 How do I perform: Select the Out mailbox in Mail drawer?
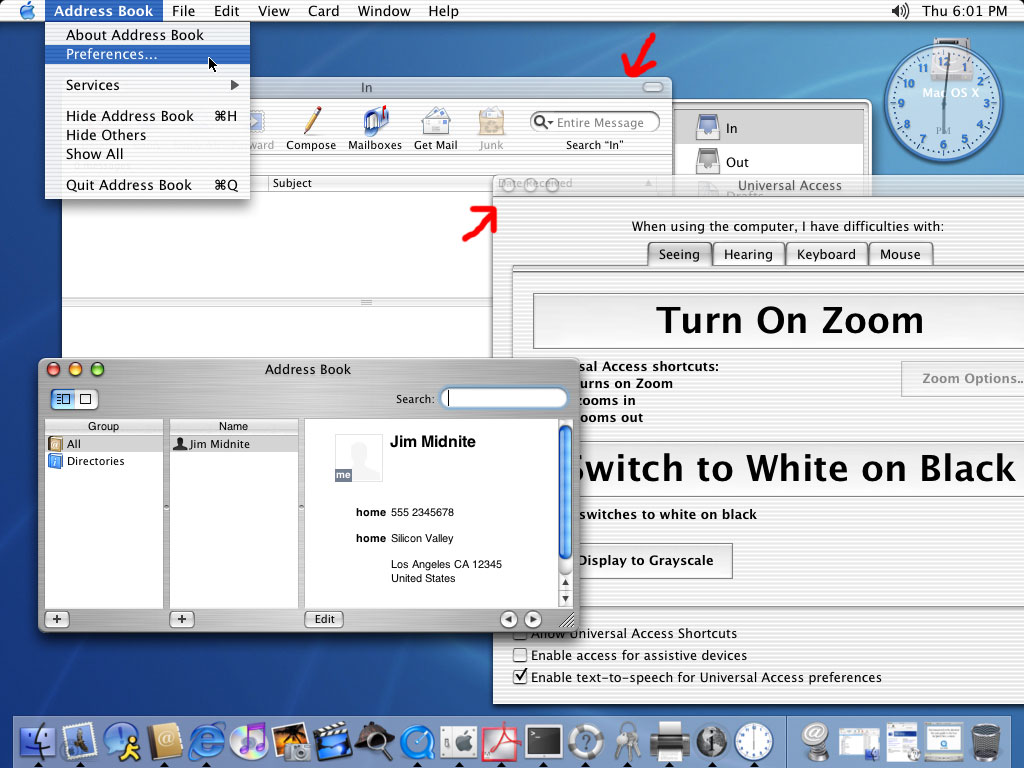tap(771, 161)
